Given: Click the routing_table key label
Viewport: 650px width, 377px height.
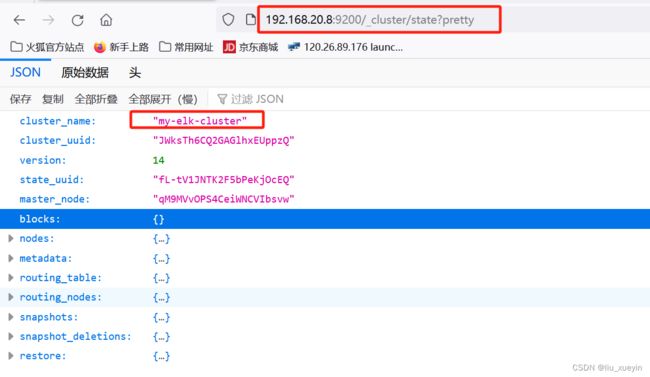Looking at the screenshot, I should 61,277.
